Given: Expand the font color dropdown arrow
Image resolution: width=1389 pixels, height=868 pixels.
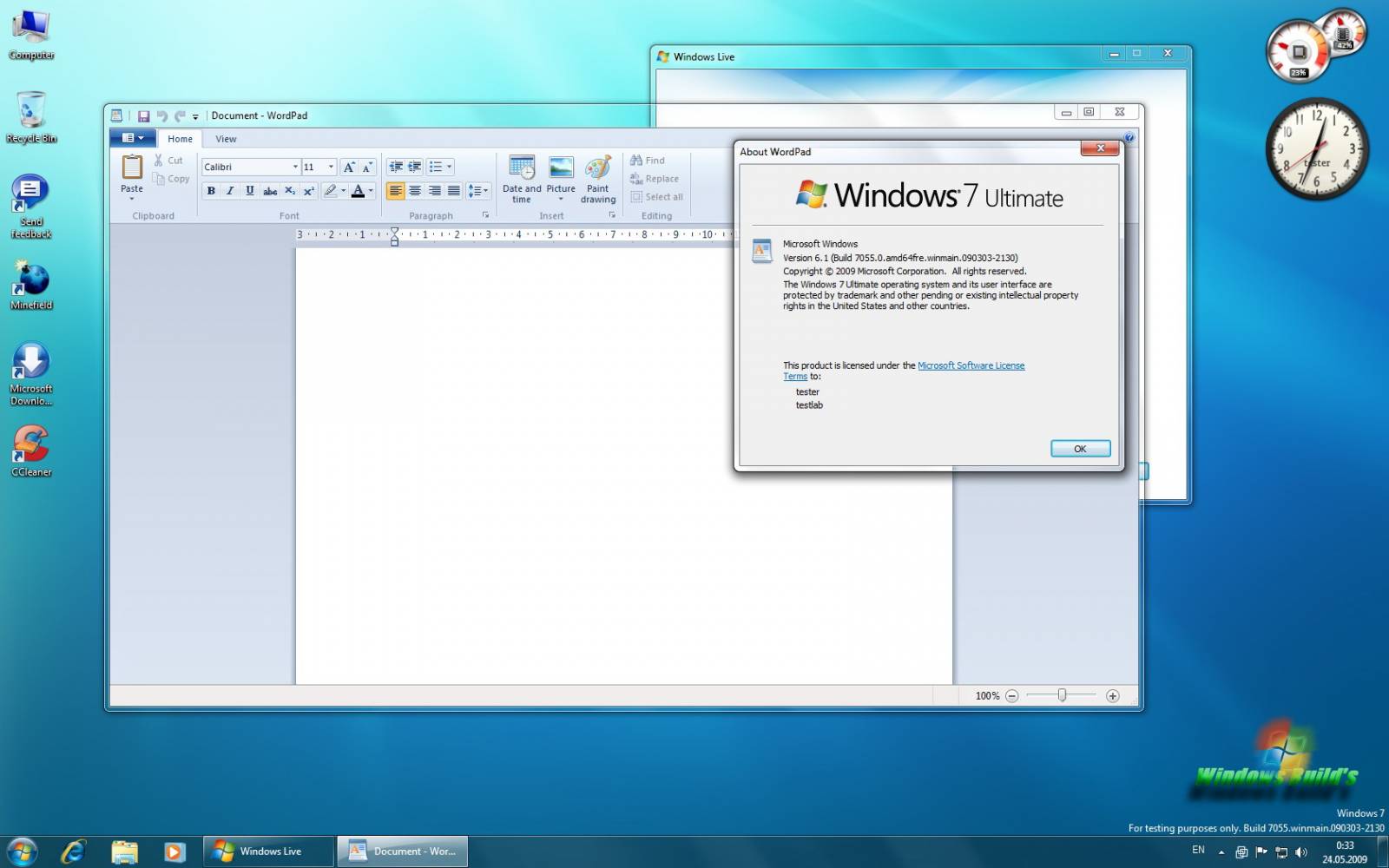Looking at the screenshot, I should pyautogui.click(x=372, y=191).
